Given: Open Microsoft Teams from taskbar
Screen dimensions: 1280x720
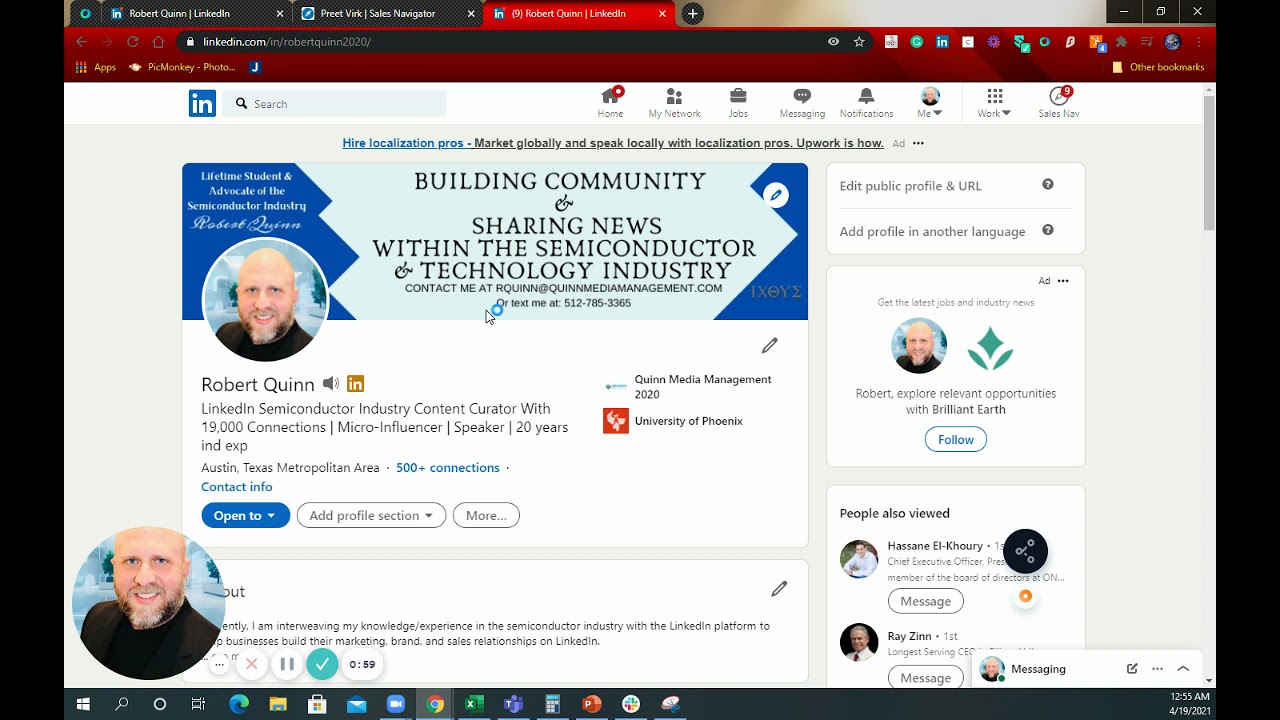Looking at the screenshot, I should [x=513, y=704].
